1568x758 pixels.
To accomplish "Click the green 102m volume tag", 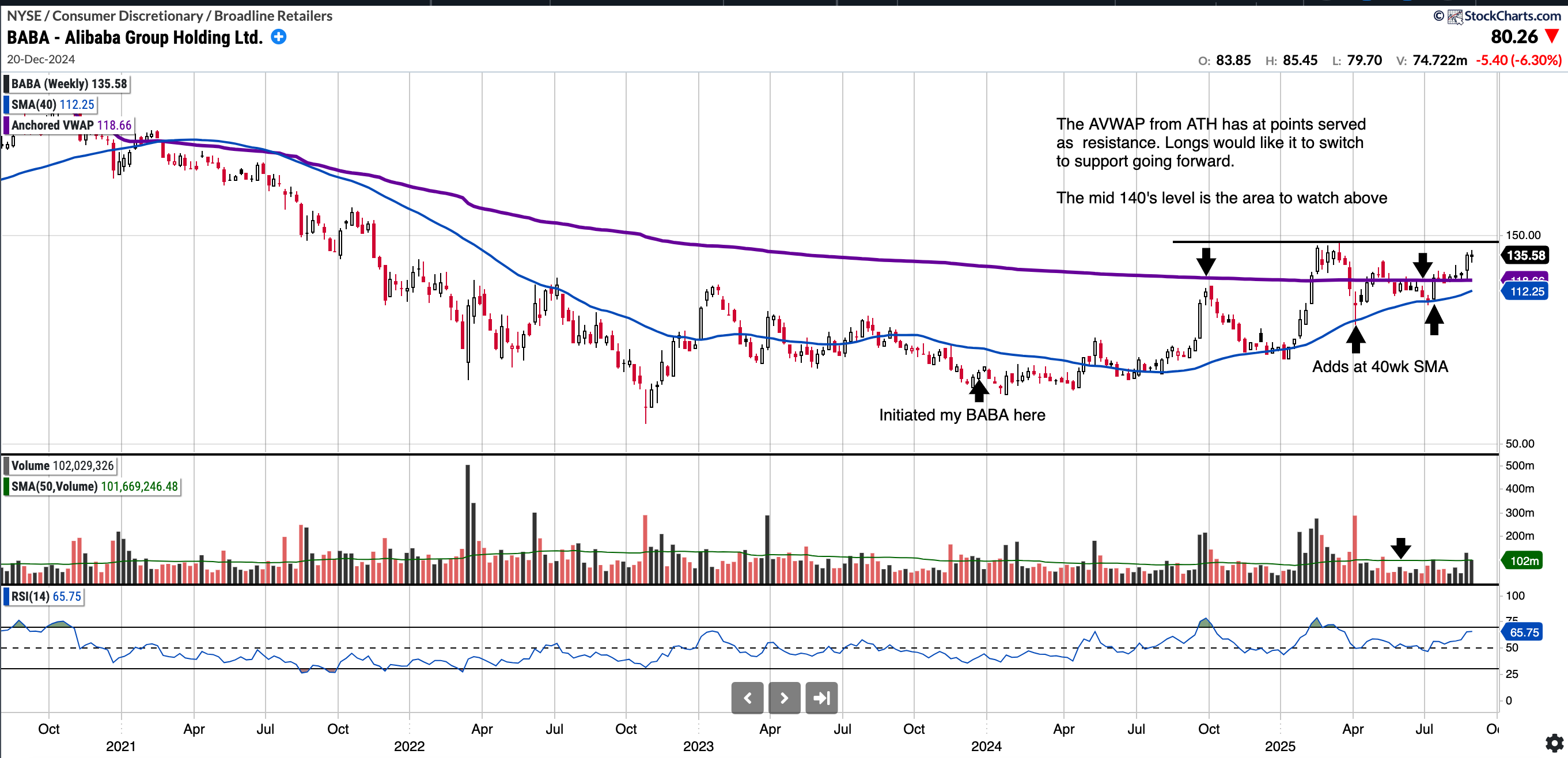I will (1524, 561).
